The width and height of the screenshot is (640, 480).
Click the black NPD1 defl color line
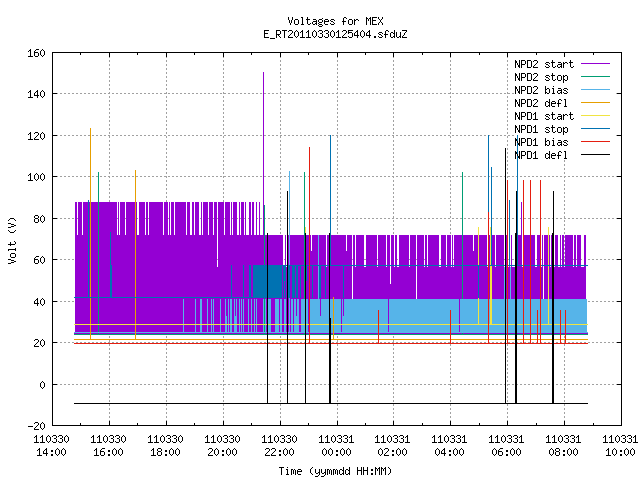coord(596,155)
